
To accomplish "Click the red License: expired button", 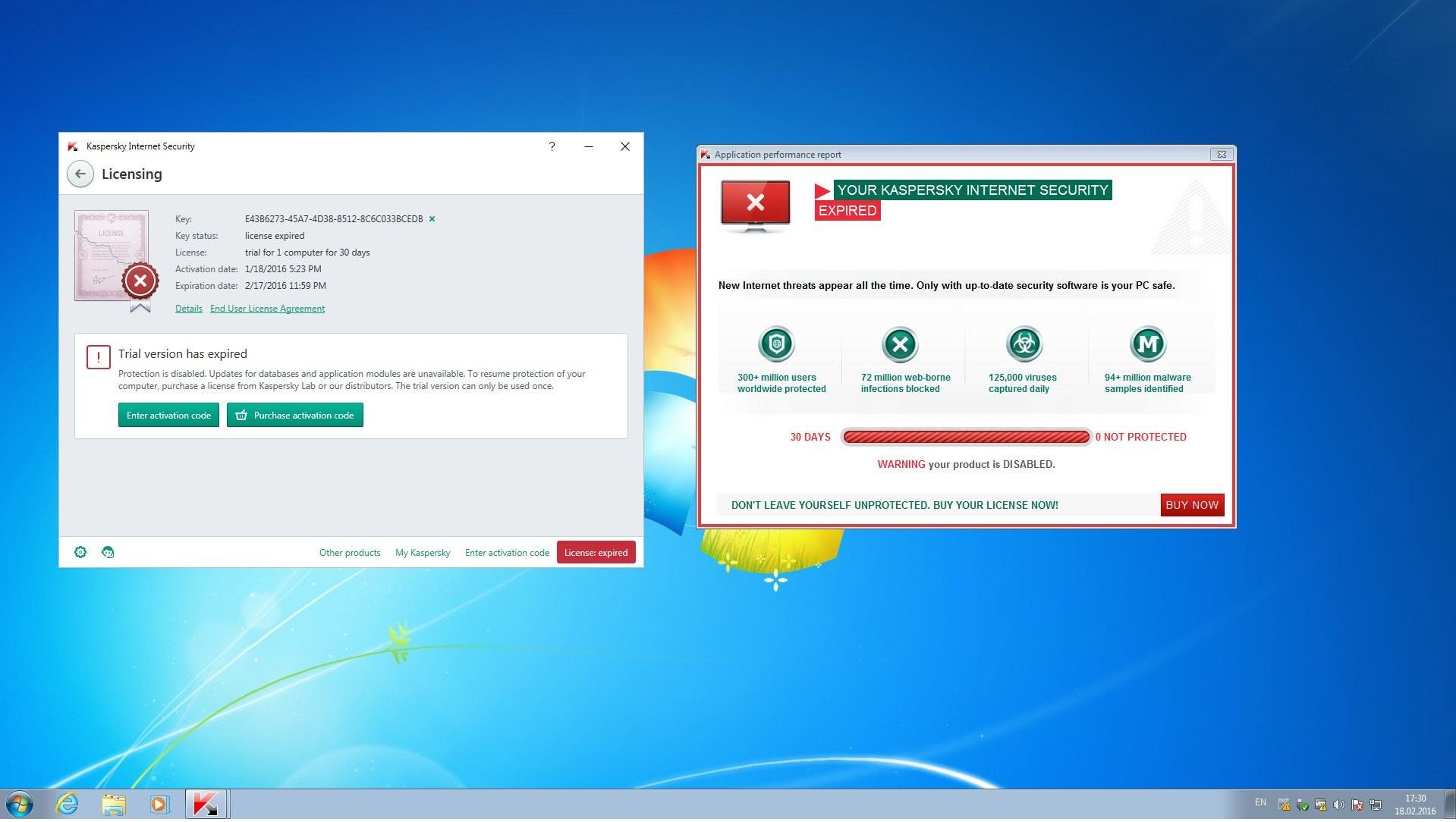I will [596, 552].
